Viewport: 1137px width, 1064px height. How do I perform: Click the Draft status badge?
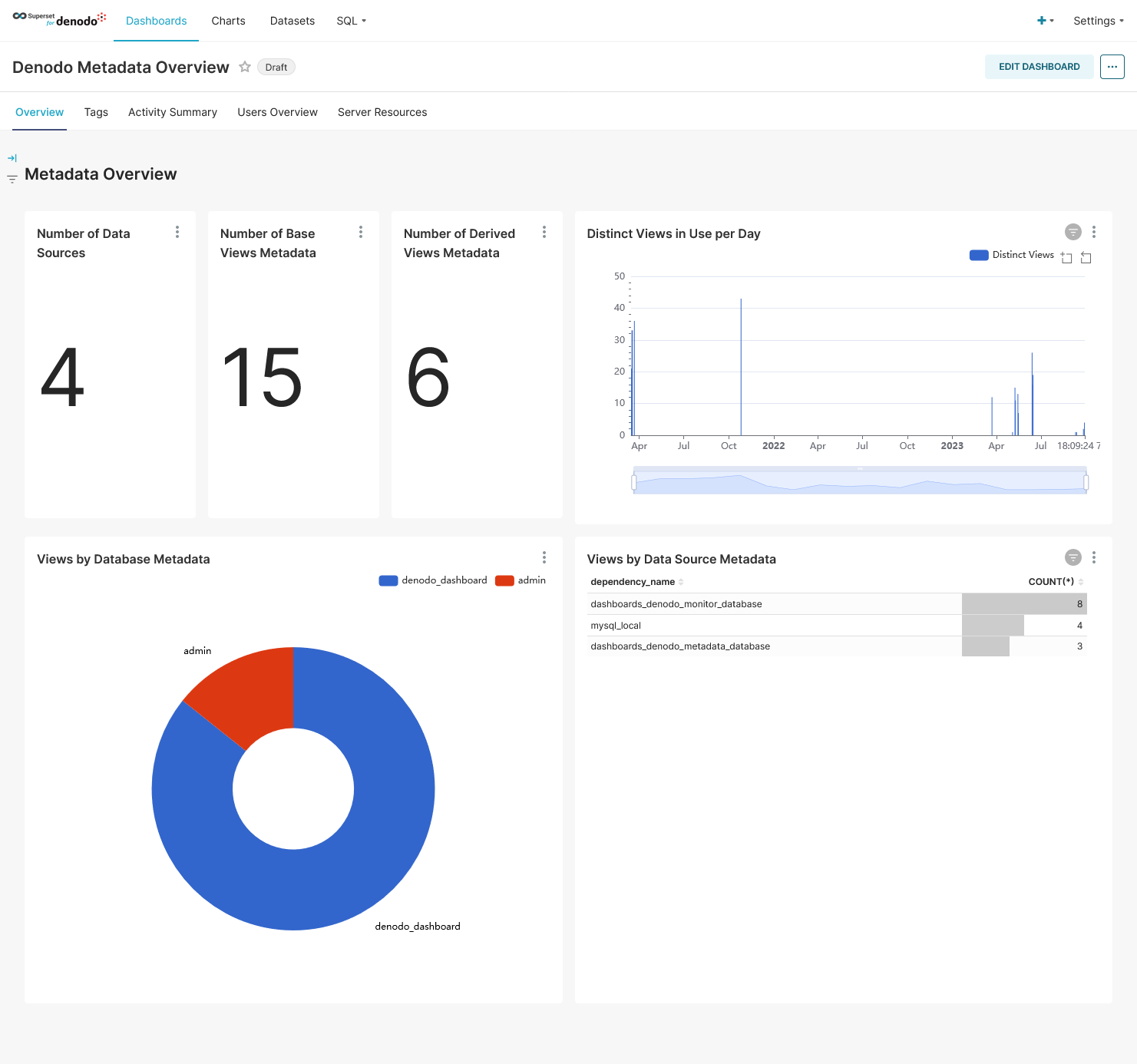click(x=276, y=67)
